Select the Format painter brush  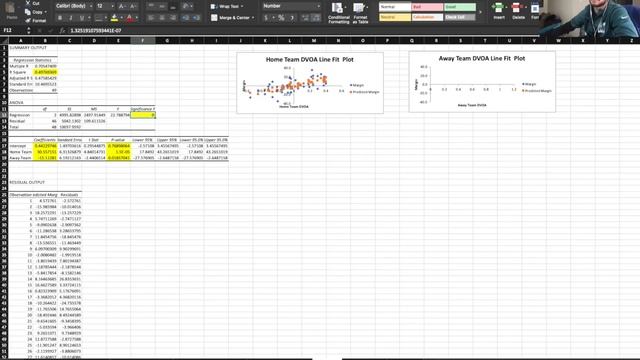pyautogui.click(x=28, y=20)
